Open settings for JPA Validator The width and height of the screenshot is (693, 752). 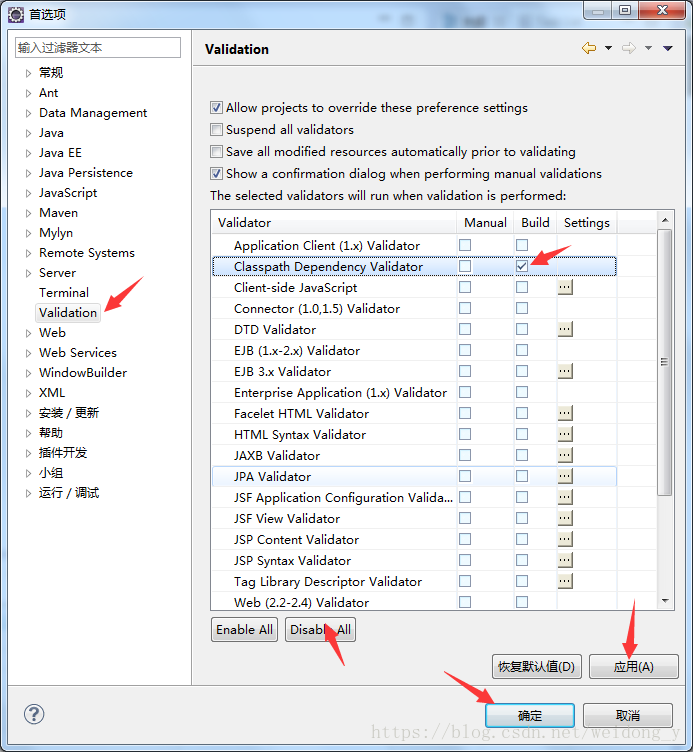pyautogui.click(x=565, y=476)
